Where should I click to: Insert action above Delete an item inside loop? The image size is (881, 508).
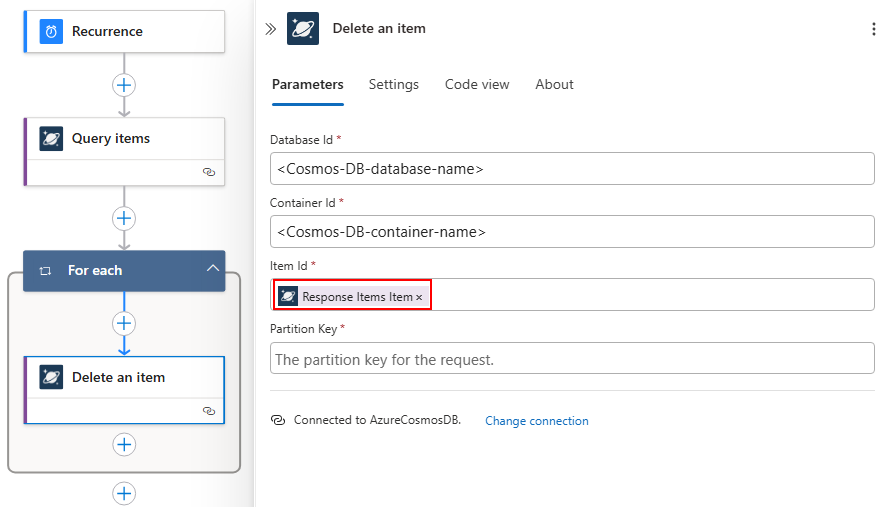[x=124, y=323]
